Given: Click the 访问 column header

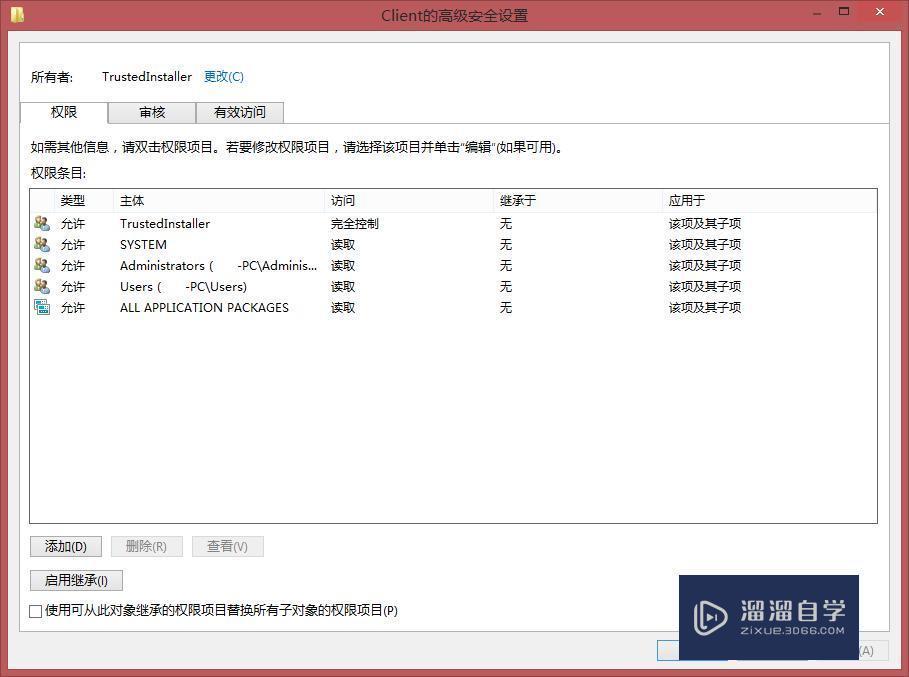Looking at the screenshot, I should [343, 200].
